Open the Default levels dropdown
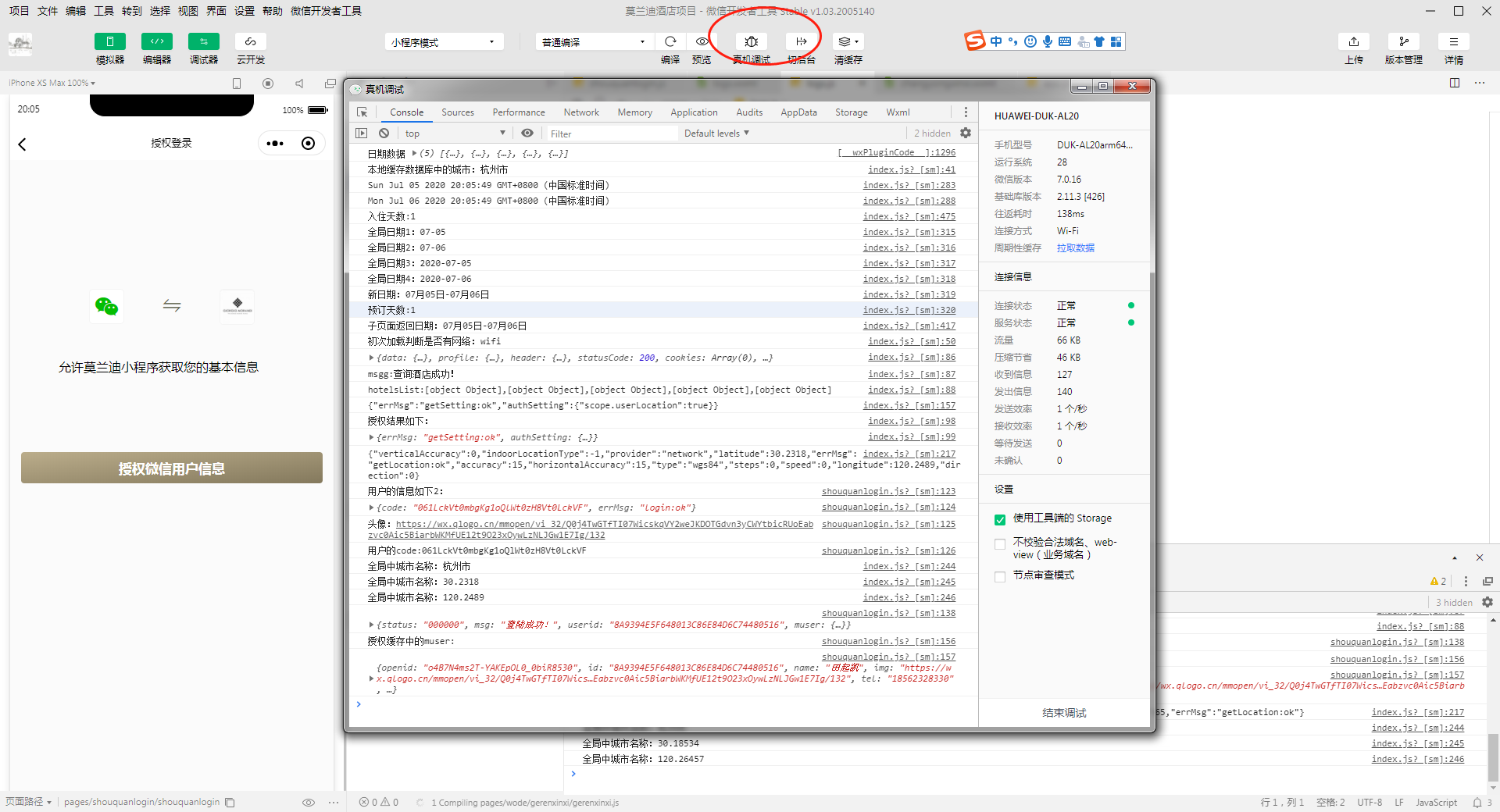This screenshot has height=812, width=1500. (716, 134)
